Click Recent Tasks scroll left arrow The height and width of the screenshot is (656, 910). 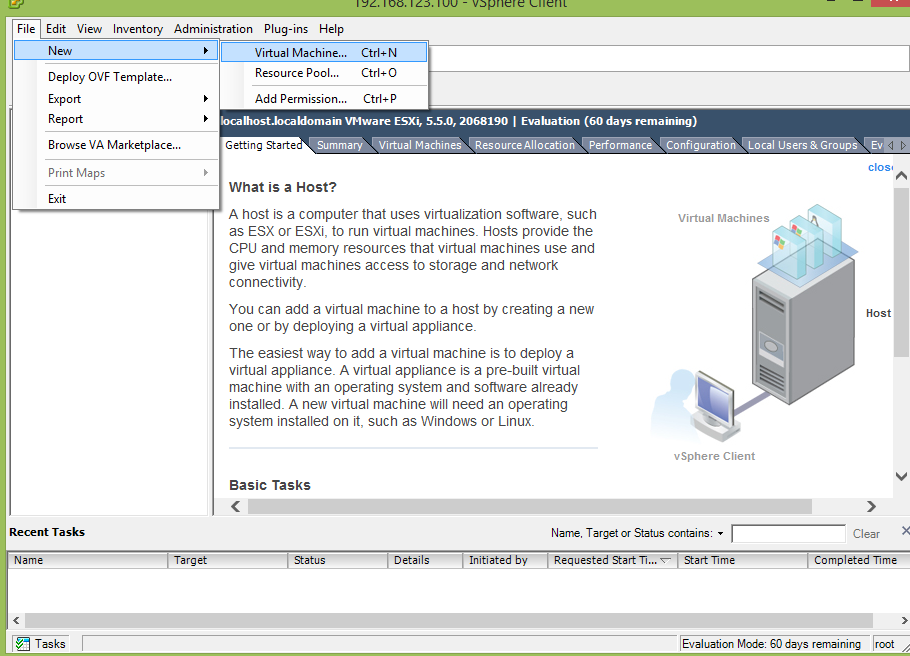point(16,621)
